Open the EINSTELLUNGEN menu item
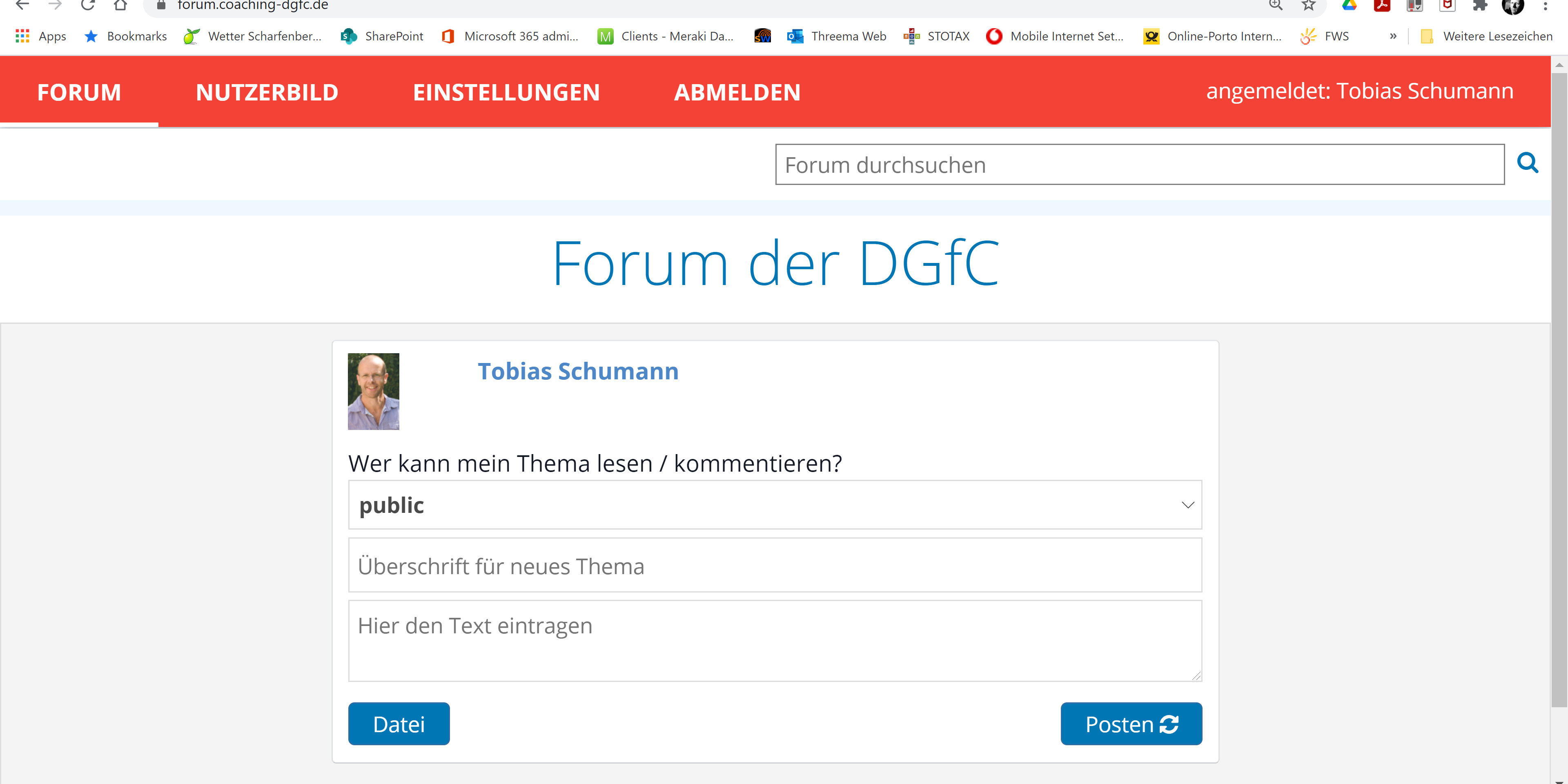The width and height of the screenshot is (1568, 784). coord(506,93)
